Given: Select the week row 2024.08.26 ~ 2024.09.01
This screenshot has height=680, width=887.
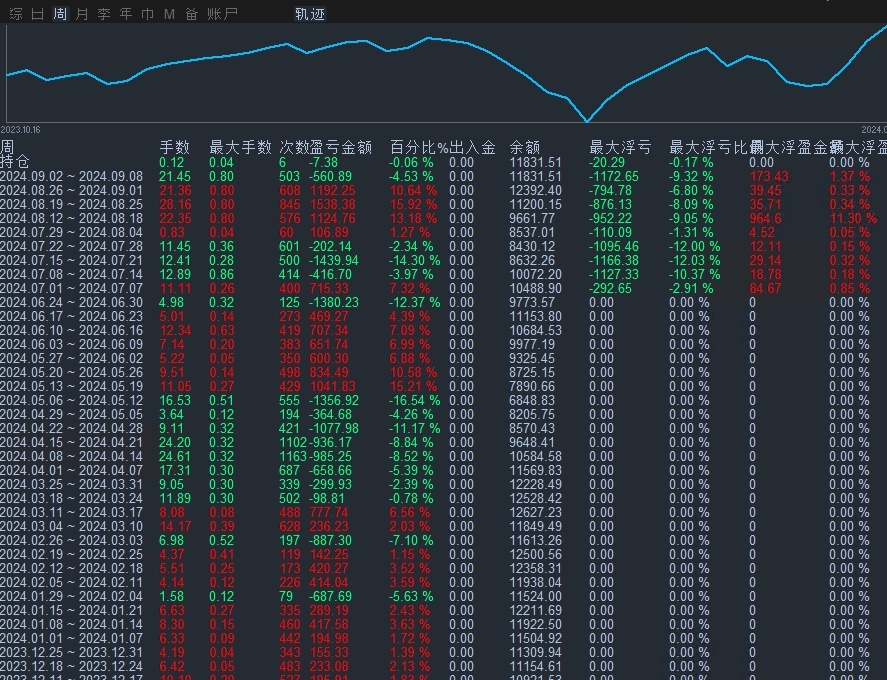Looking at the screenshot, I should [444, 191].
